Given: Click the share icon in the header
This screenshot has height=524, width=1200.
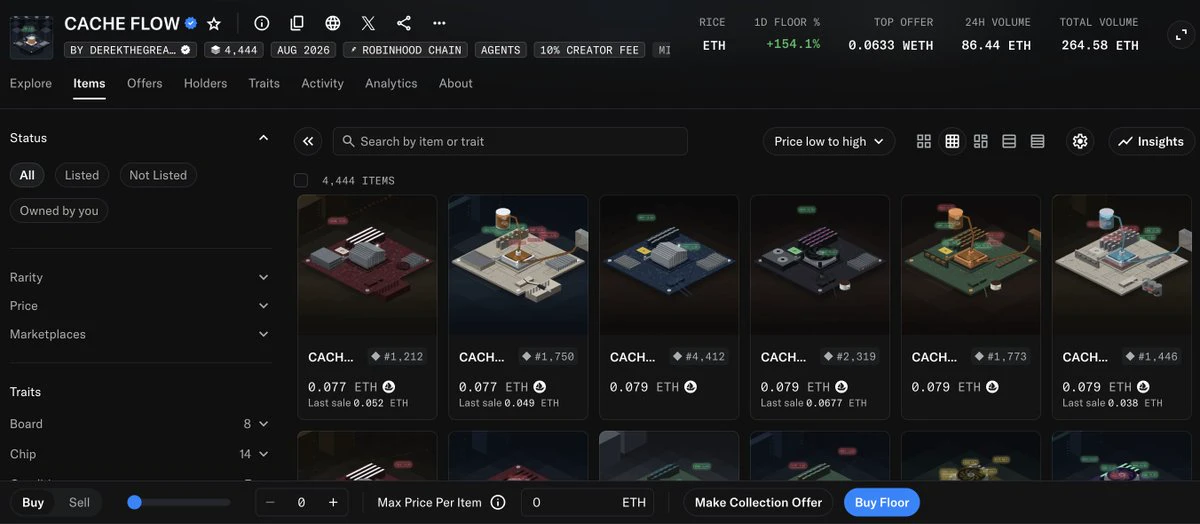Looking at the screenshot, I should (x=404, y=23).
